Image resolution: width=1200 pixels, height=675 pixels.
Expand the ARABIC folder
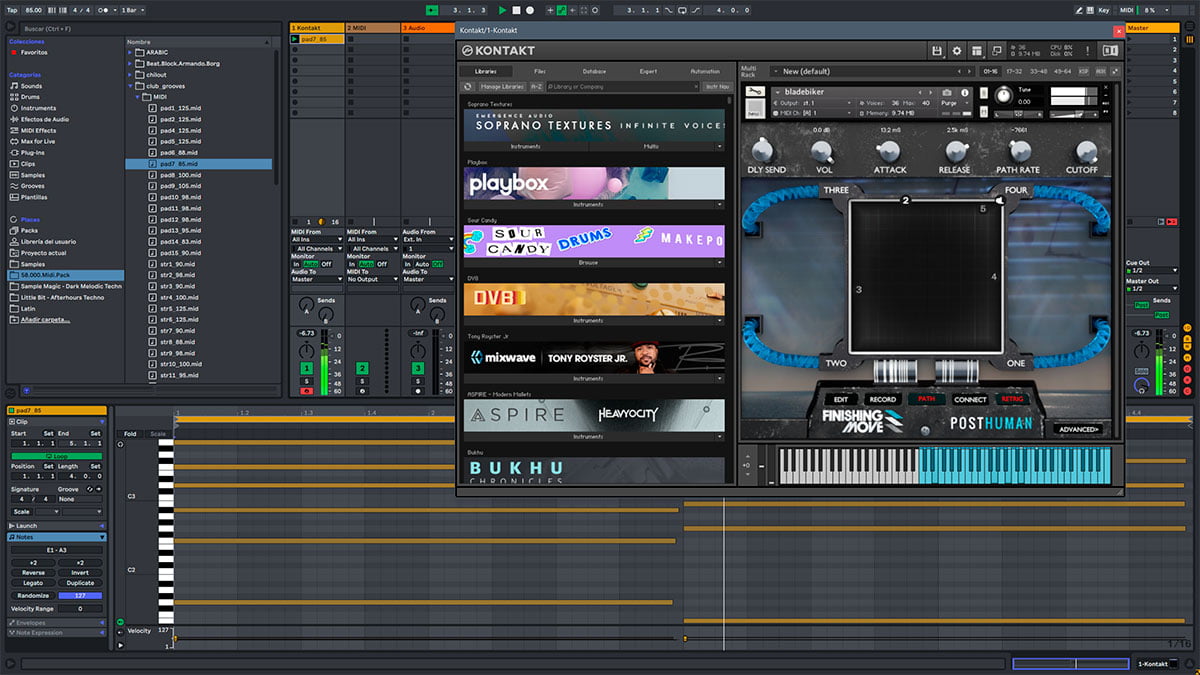131,53
